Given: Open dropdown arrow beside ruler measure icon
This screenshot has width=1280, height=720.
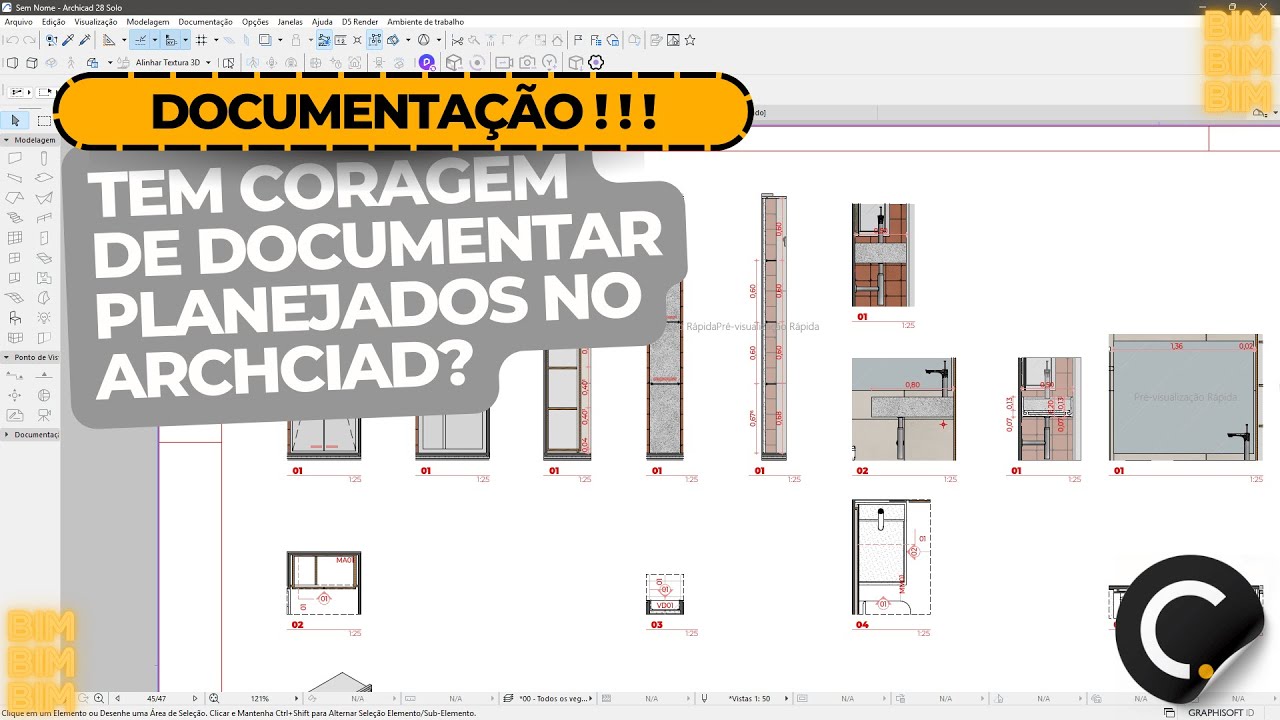Looking at the screenshot, I should (124, 40).
